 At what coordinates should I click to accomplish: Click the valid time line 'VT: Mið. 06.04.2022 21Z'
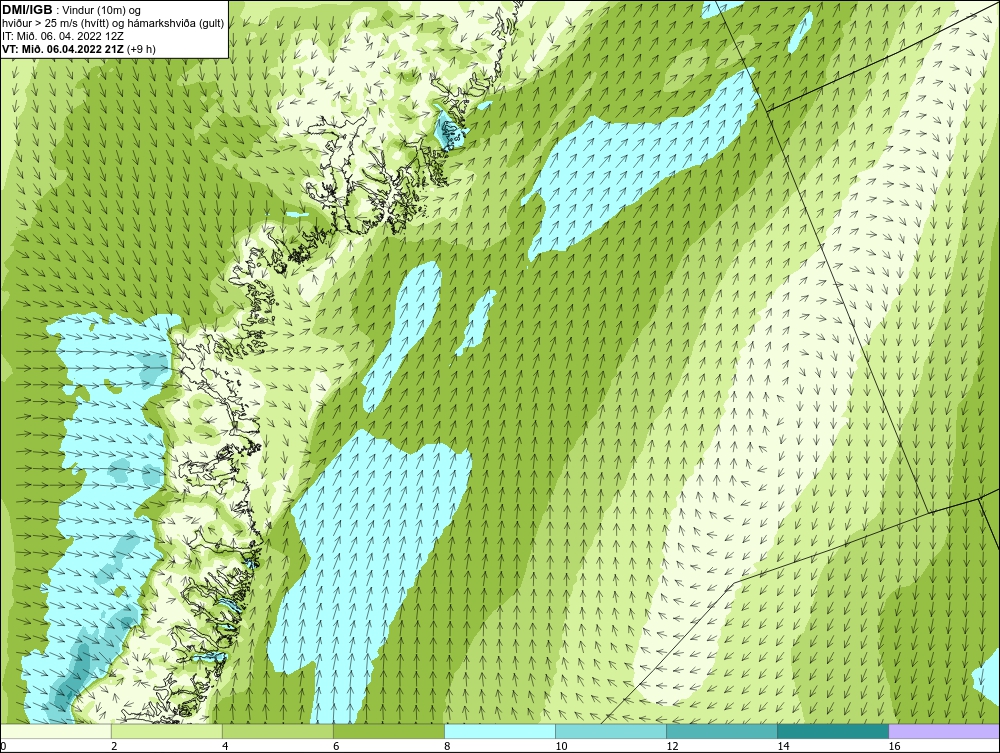tap(63, 48)
